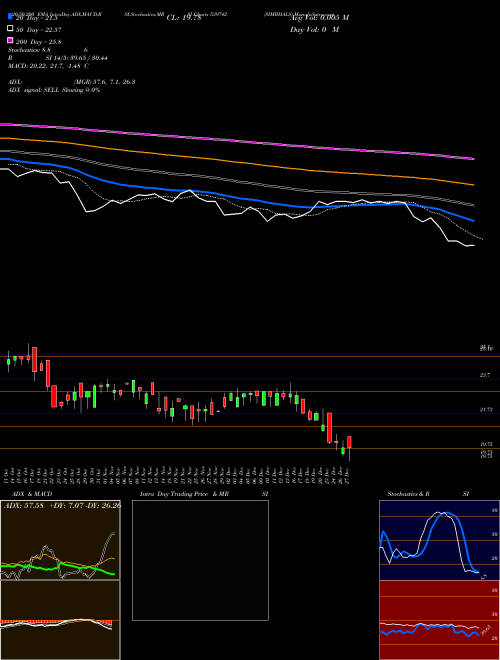The height and width of the screenshot is (660, 500).
Task: Click the 'ADX & MACD' panel title
Action: pos(32,494)
